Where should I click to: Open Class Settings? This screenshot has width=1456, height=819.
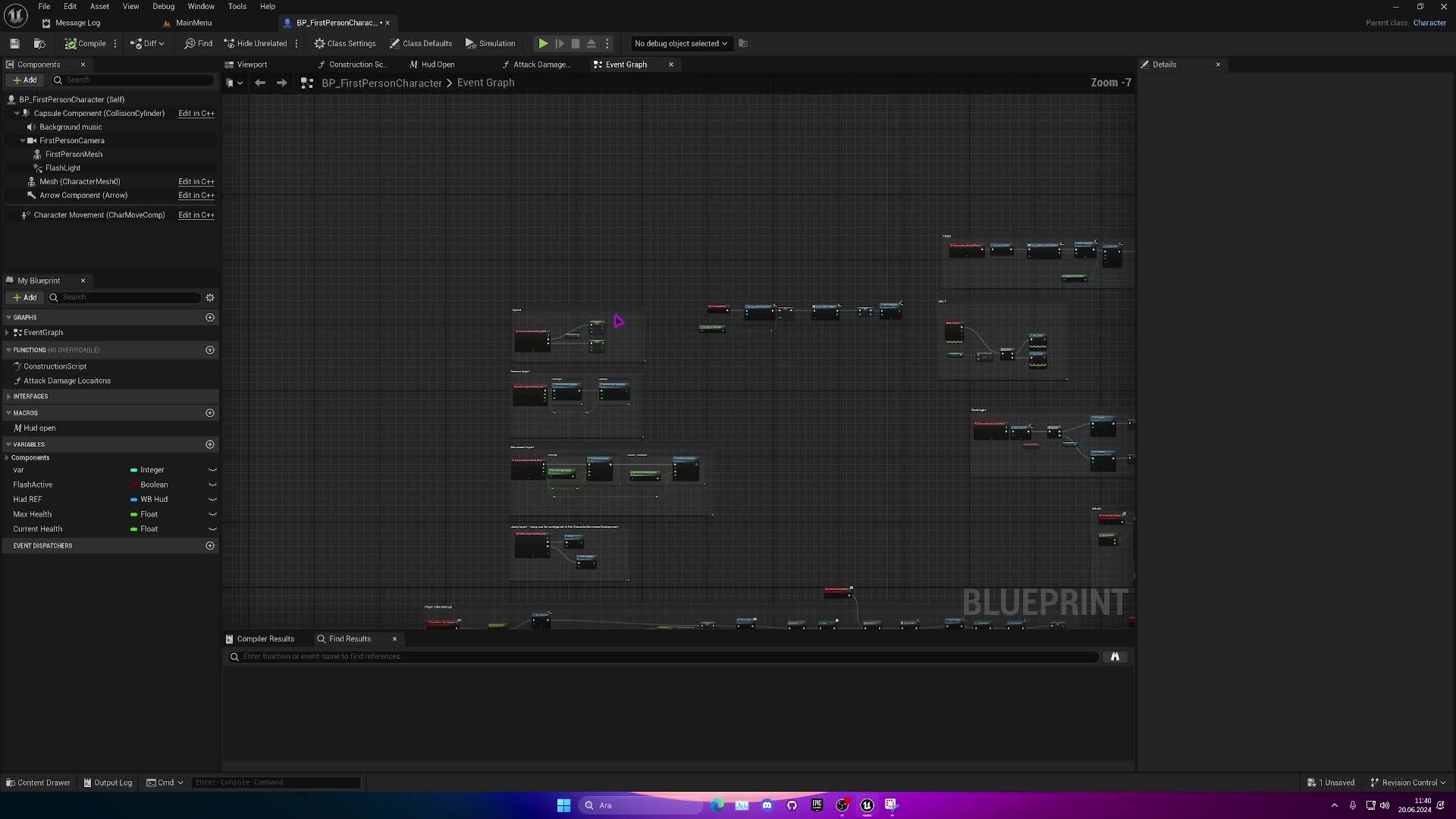(345, 43)
